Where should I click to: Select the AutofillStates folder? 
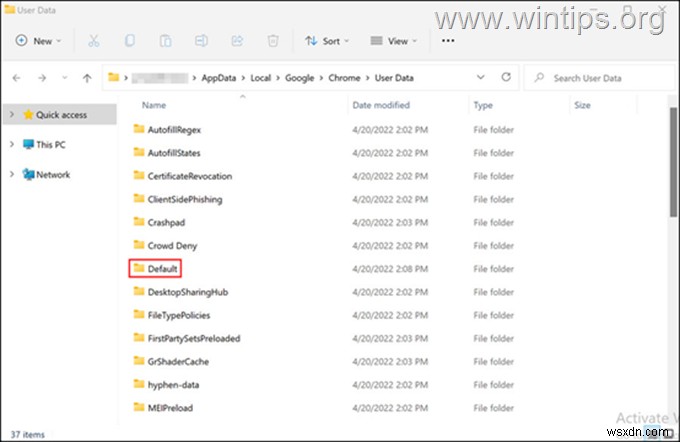(174, 153)
